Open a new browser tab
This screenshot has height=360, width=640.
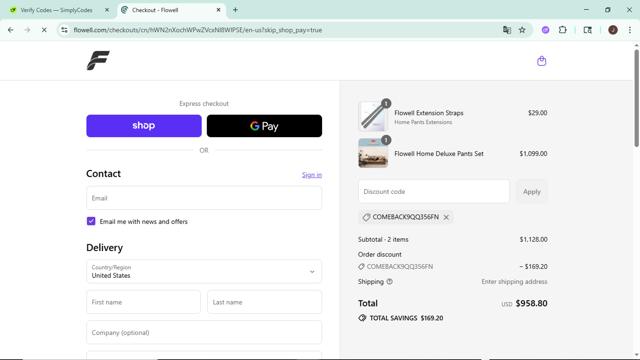235,10
